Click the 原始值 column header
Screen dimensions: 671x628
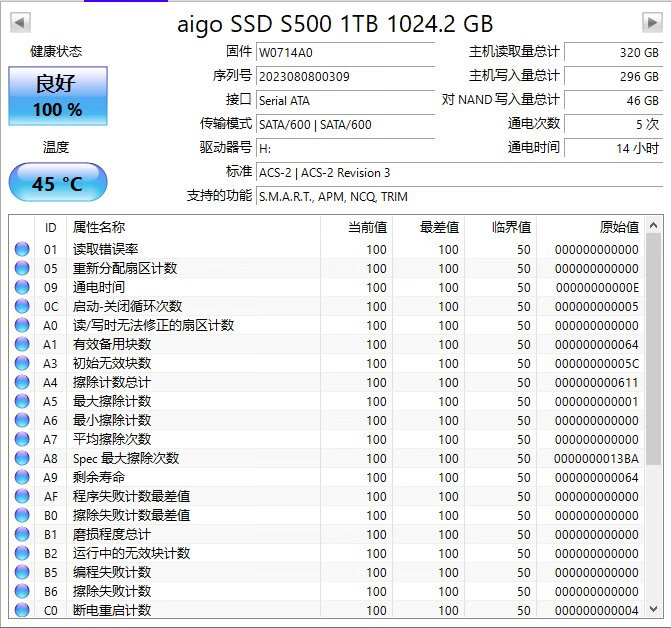[591, 227]
